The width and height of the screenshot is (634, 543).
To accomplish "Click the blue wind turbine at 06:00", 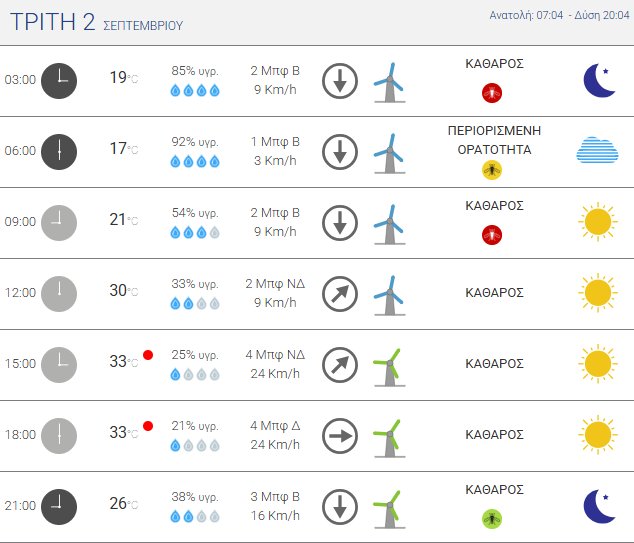I will (x=388, y=151).
